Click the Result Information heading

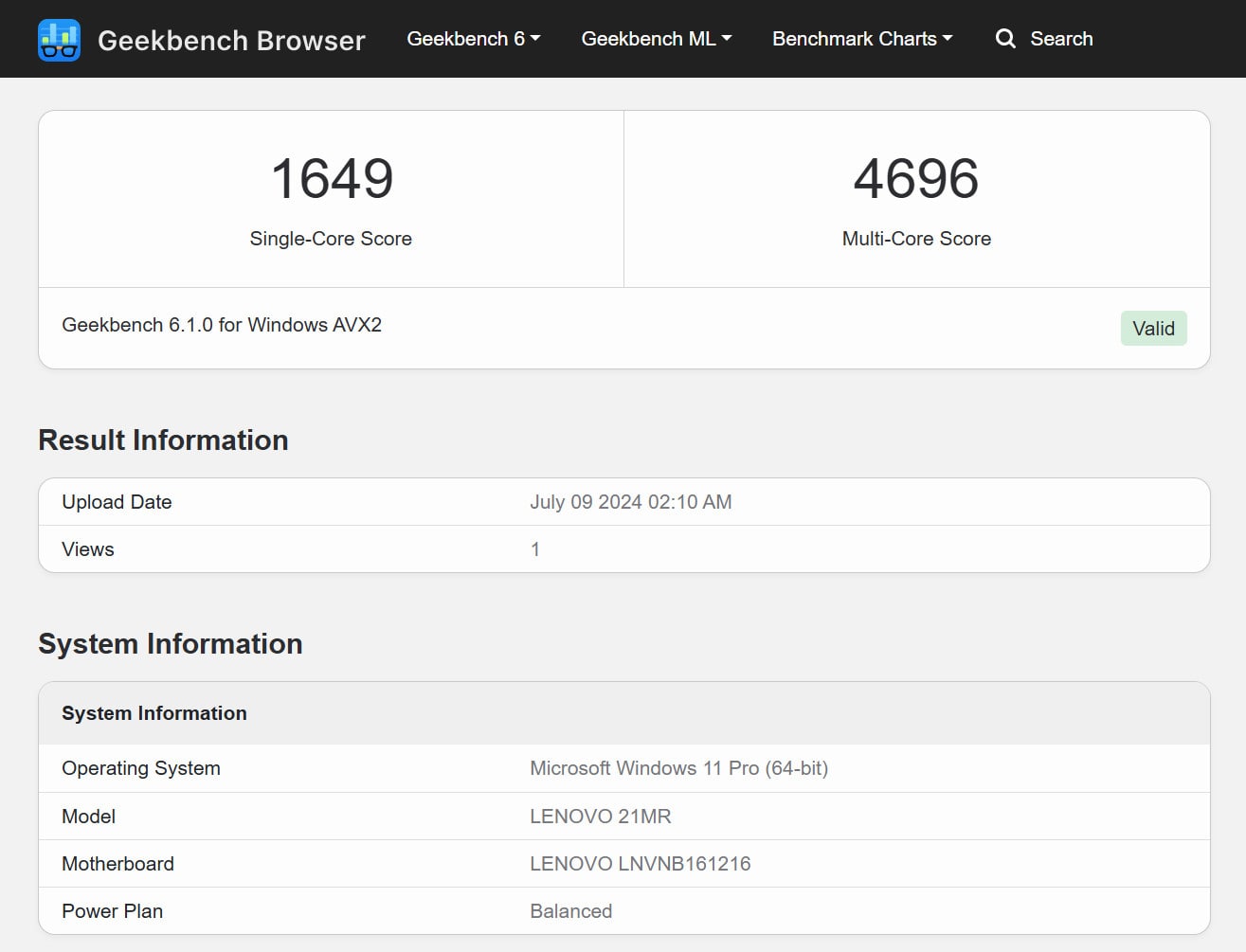[x=163, y=440]
